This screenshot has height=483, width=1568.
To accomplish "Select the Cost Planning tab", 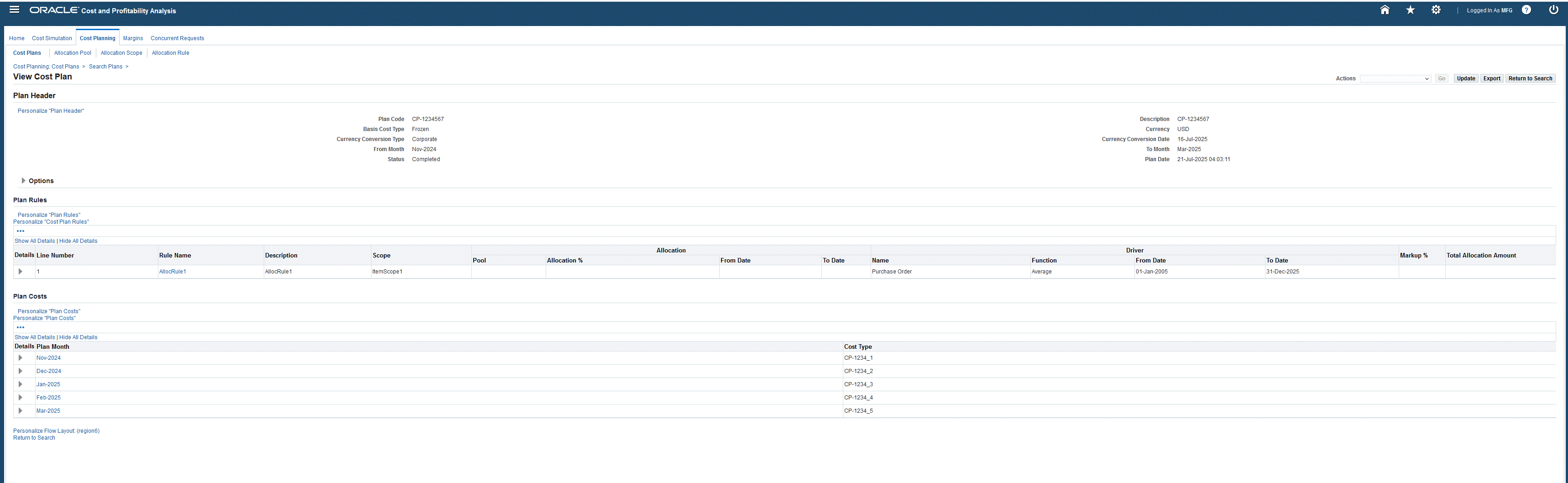I will 97,38.
